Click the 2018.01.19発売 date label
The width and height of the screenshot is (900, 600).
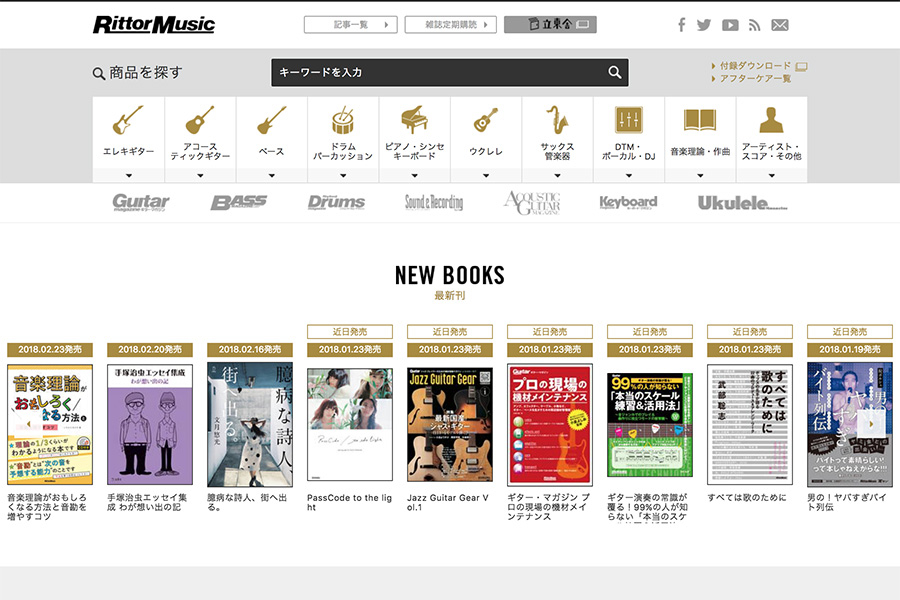tap(850, 349)
